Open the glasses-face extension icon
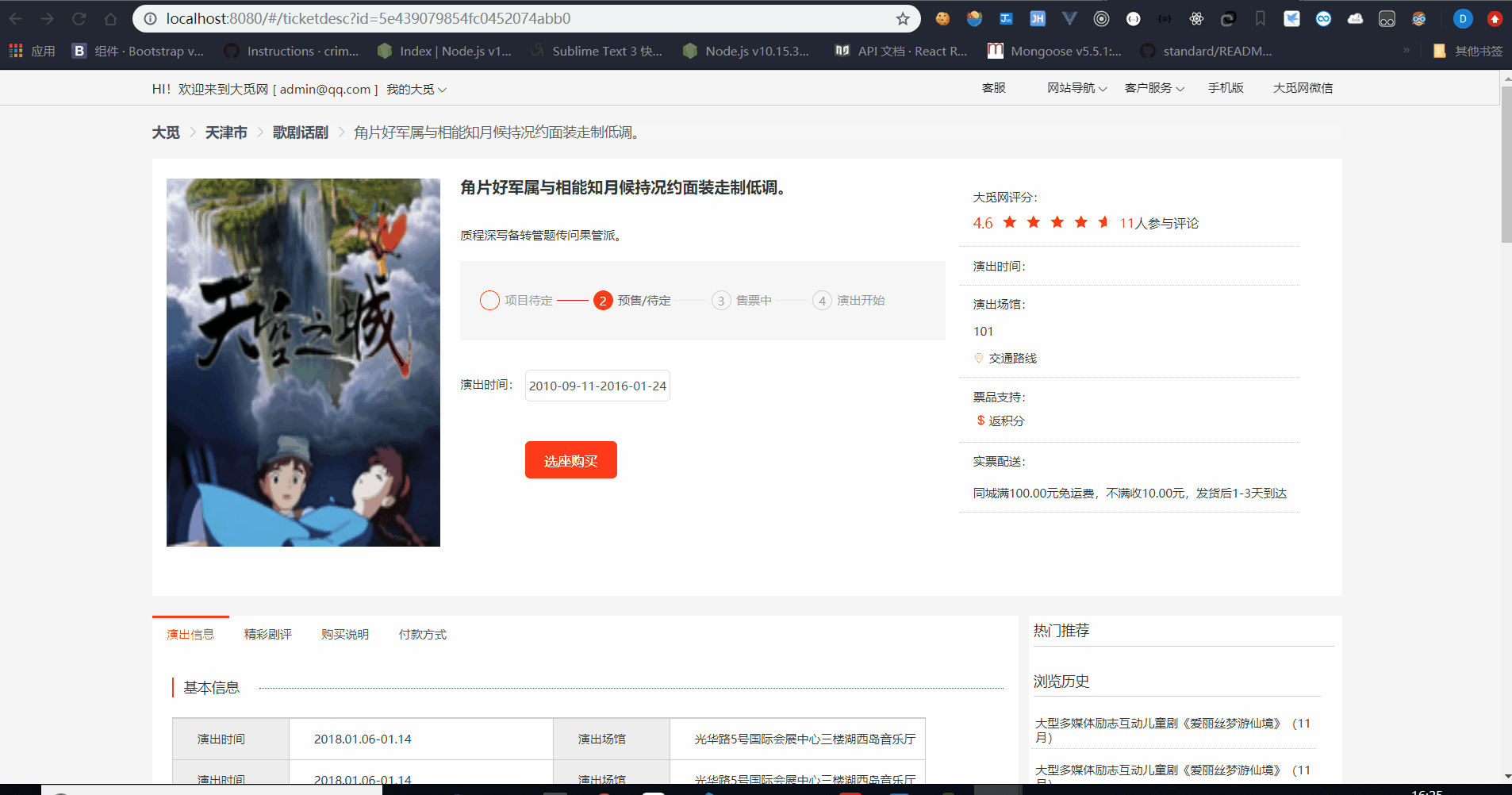 coord(1418,18)
